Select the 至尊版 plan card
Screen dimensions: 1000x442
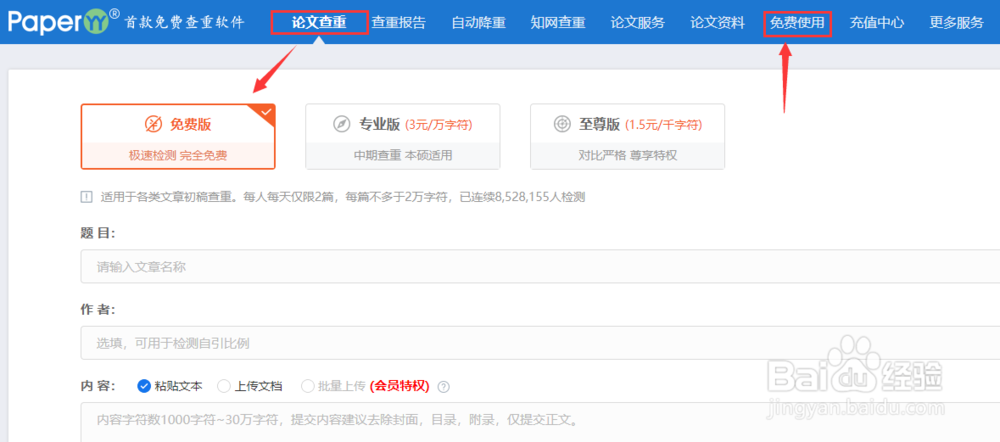coord(628,136)
